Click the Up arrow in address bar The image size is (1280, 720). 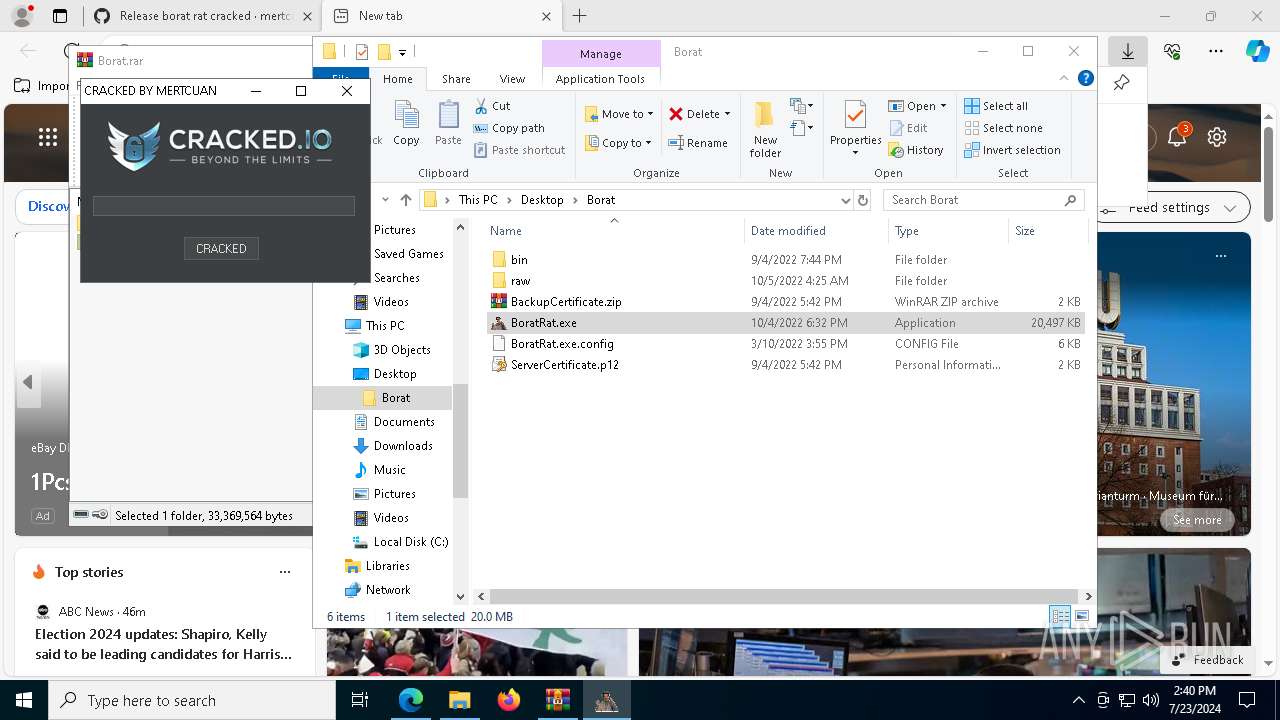(405, 200)
